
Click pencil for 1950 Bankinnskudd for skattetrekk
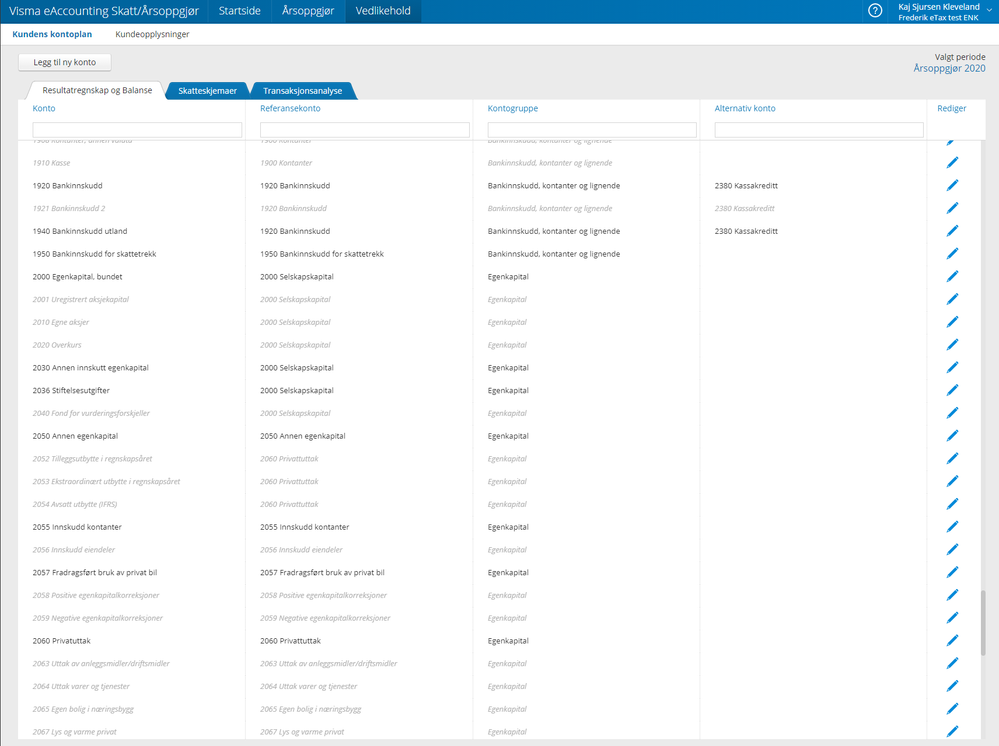click(952, 254)
